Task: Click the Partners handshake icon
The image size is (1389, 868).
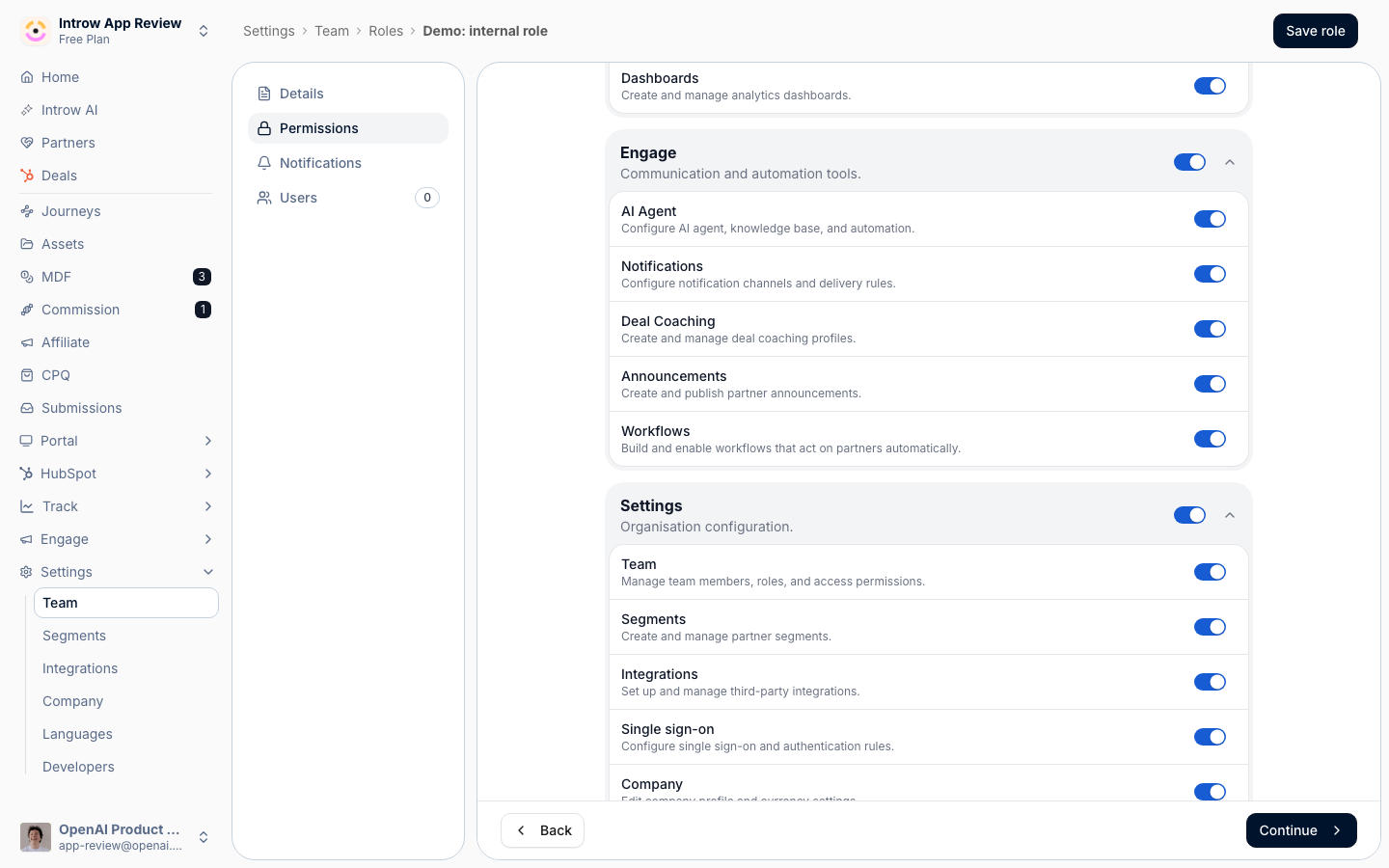Action: tap(27, 143)
